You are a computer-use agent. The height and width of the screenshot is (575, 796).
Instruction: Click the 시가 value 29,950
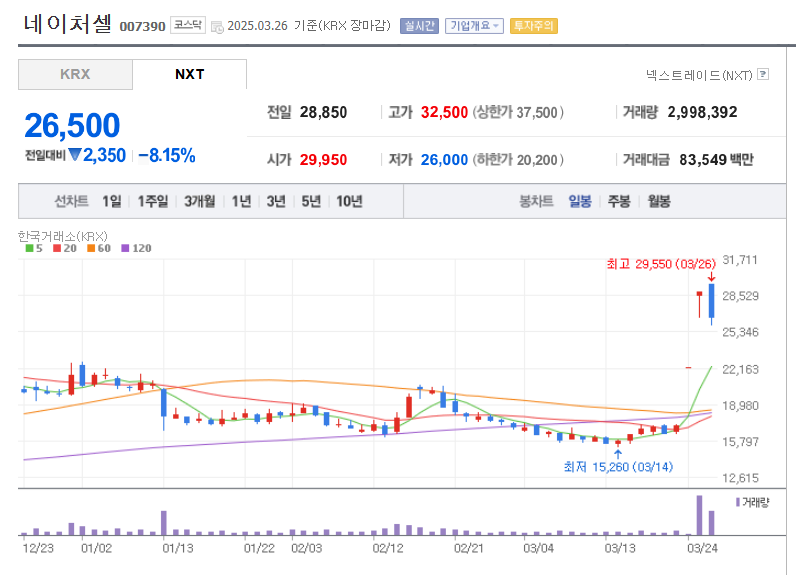[323, 160]
